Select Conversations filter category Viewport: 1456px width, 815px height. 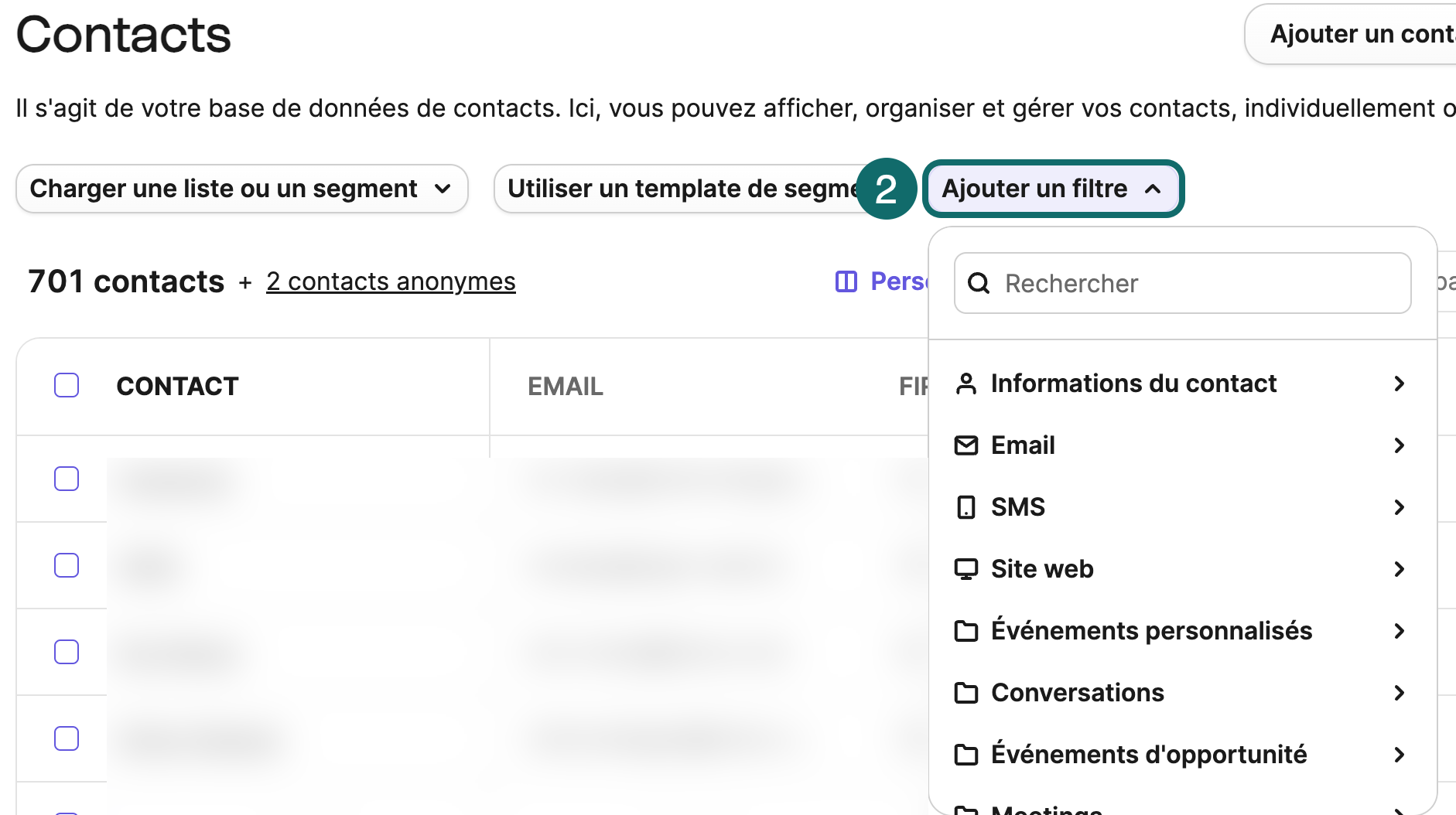coord(1182,693)
